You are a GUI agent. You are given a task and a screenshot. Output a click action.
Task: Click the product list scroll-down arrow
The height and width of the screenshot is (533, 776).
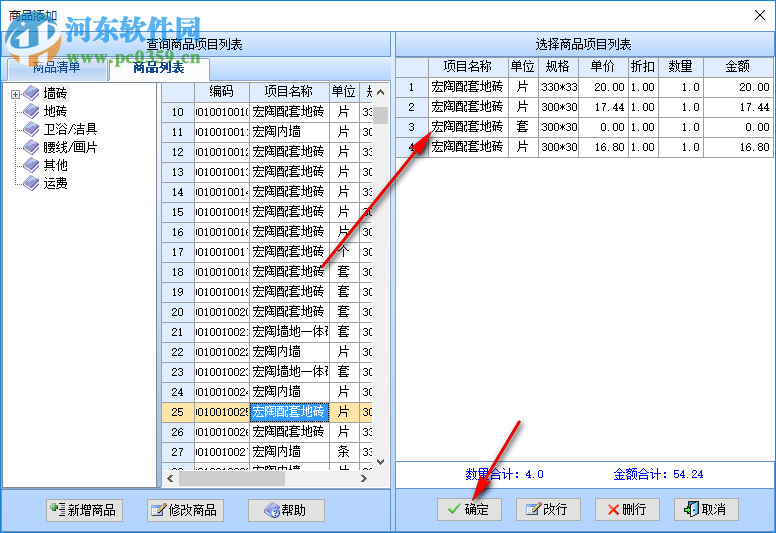(380, 462)
